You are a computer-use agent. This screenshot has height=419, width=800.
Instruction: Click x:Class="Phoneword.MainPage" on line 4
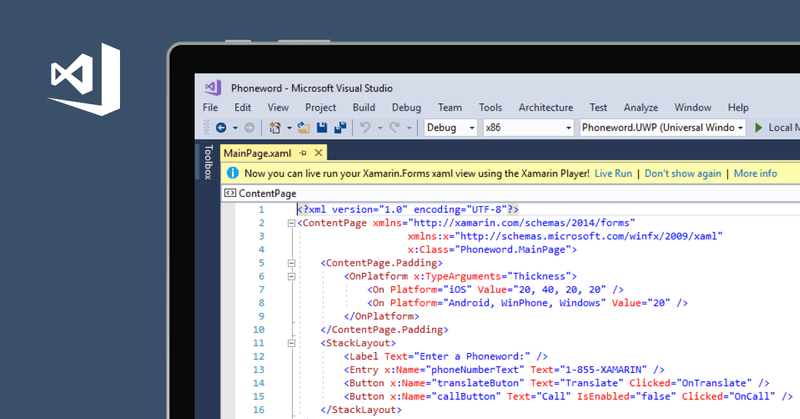(x=492, y=250)
